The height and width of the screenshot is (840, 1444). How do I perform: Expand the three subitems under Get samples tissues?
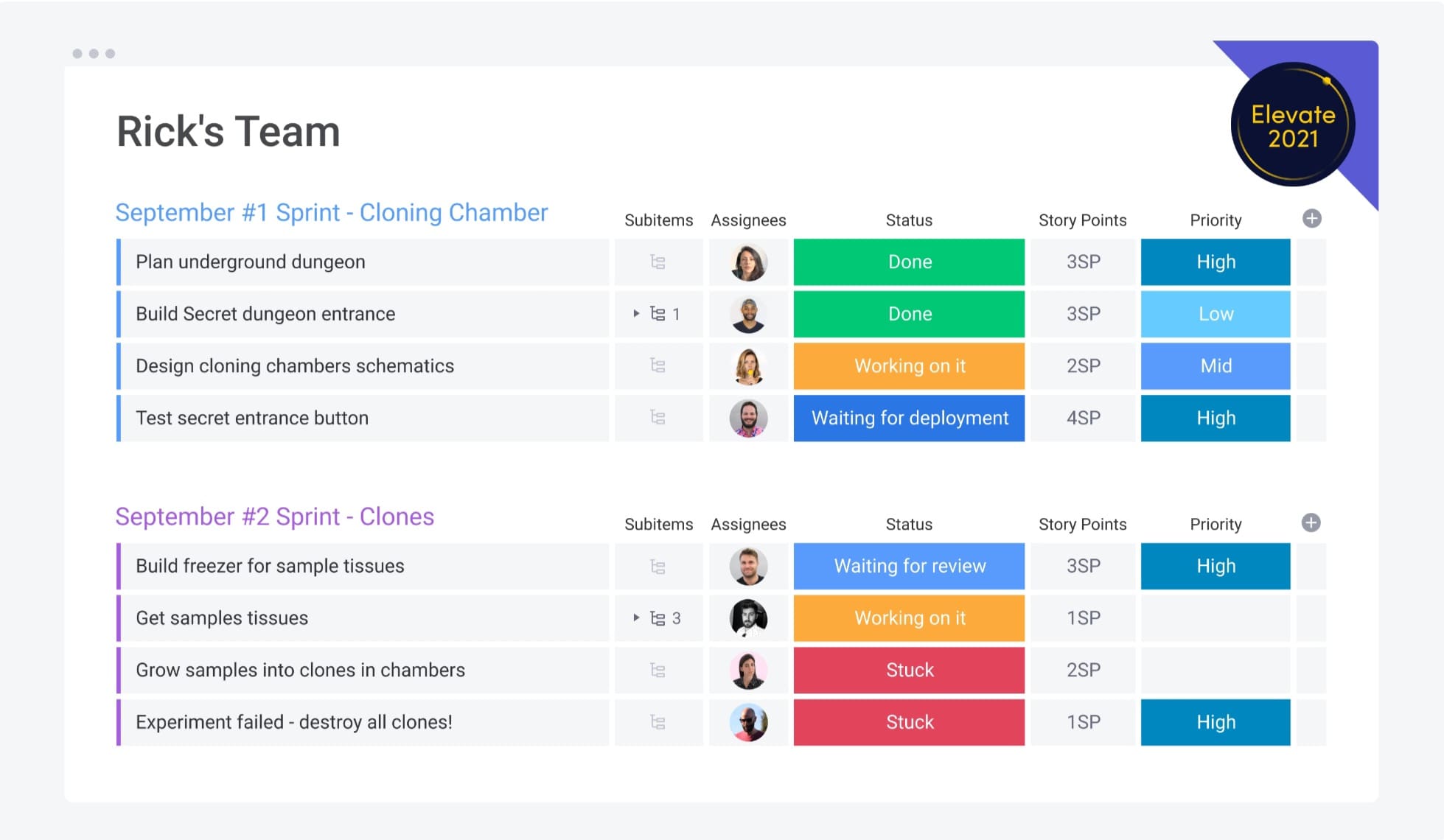[635, 618]
